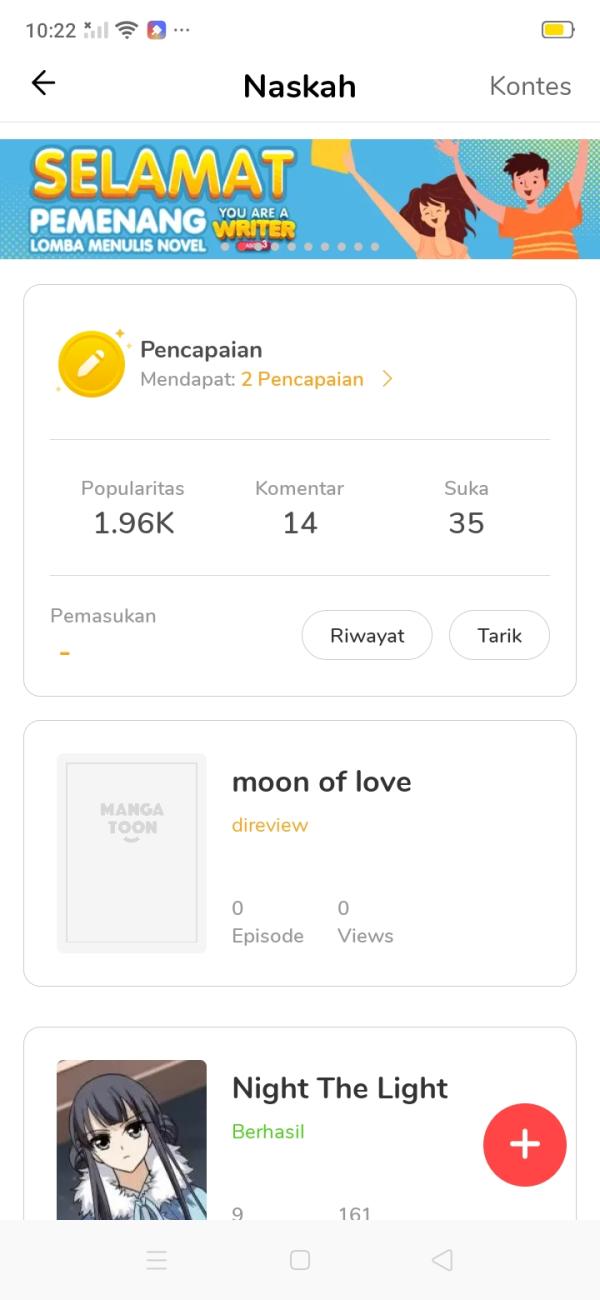Expand the 2 Pencapaian details via the chevron
Screen dimensions: 600x1300
point(388,379)
